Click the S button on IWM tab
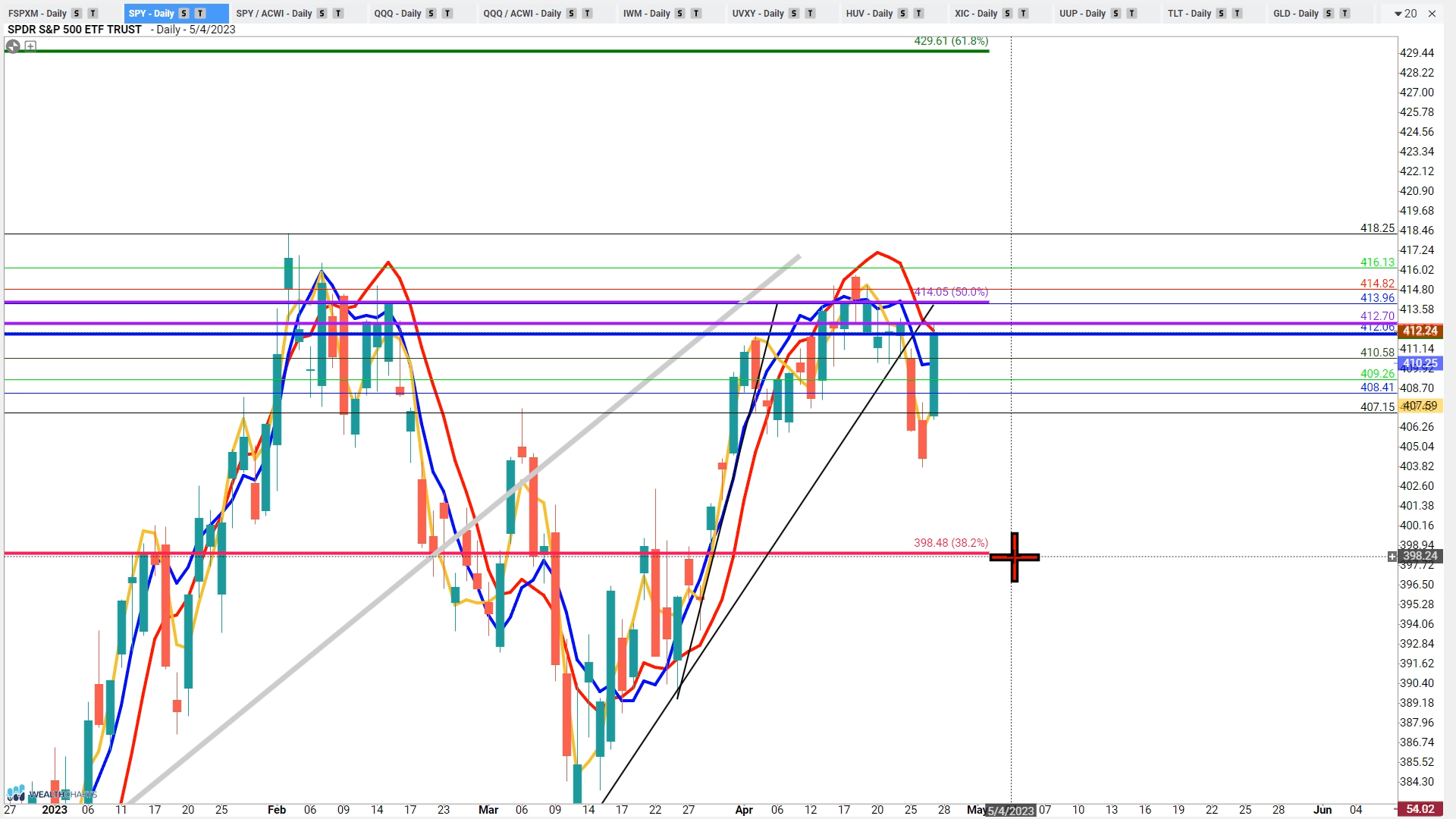 point(680,14)
